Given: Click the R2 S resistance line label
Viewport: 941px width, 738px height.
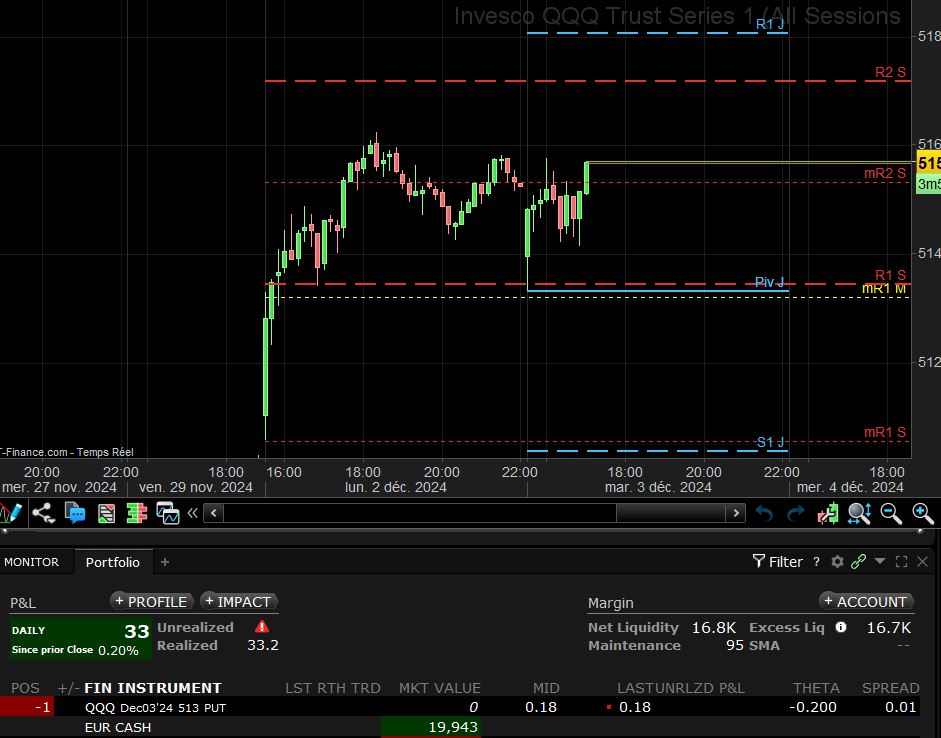Looking at the screenshot, I should [890, 73].
